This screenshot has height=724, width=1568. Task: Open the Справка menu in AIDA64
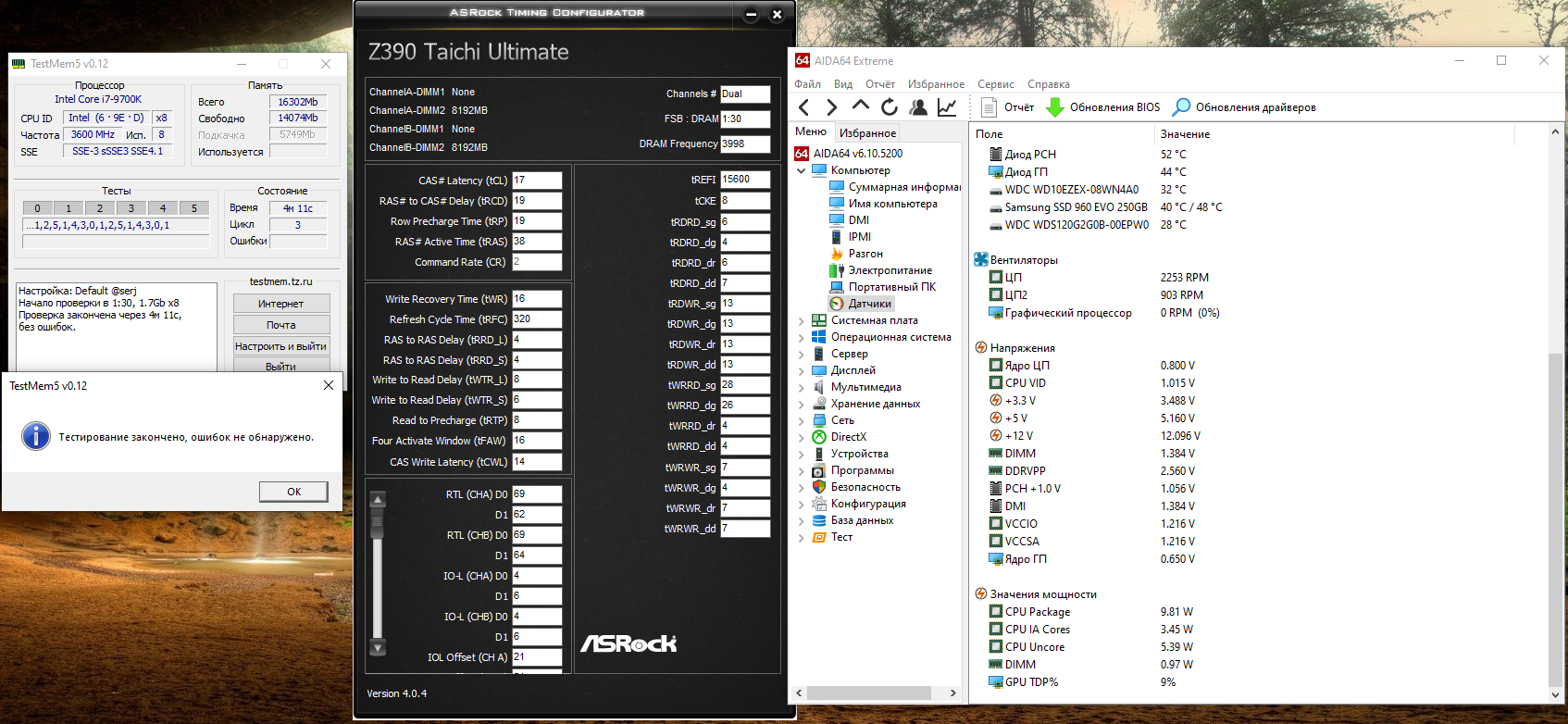(x=1049, y=84)
